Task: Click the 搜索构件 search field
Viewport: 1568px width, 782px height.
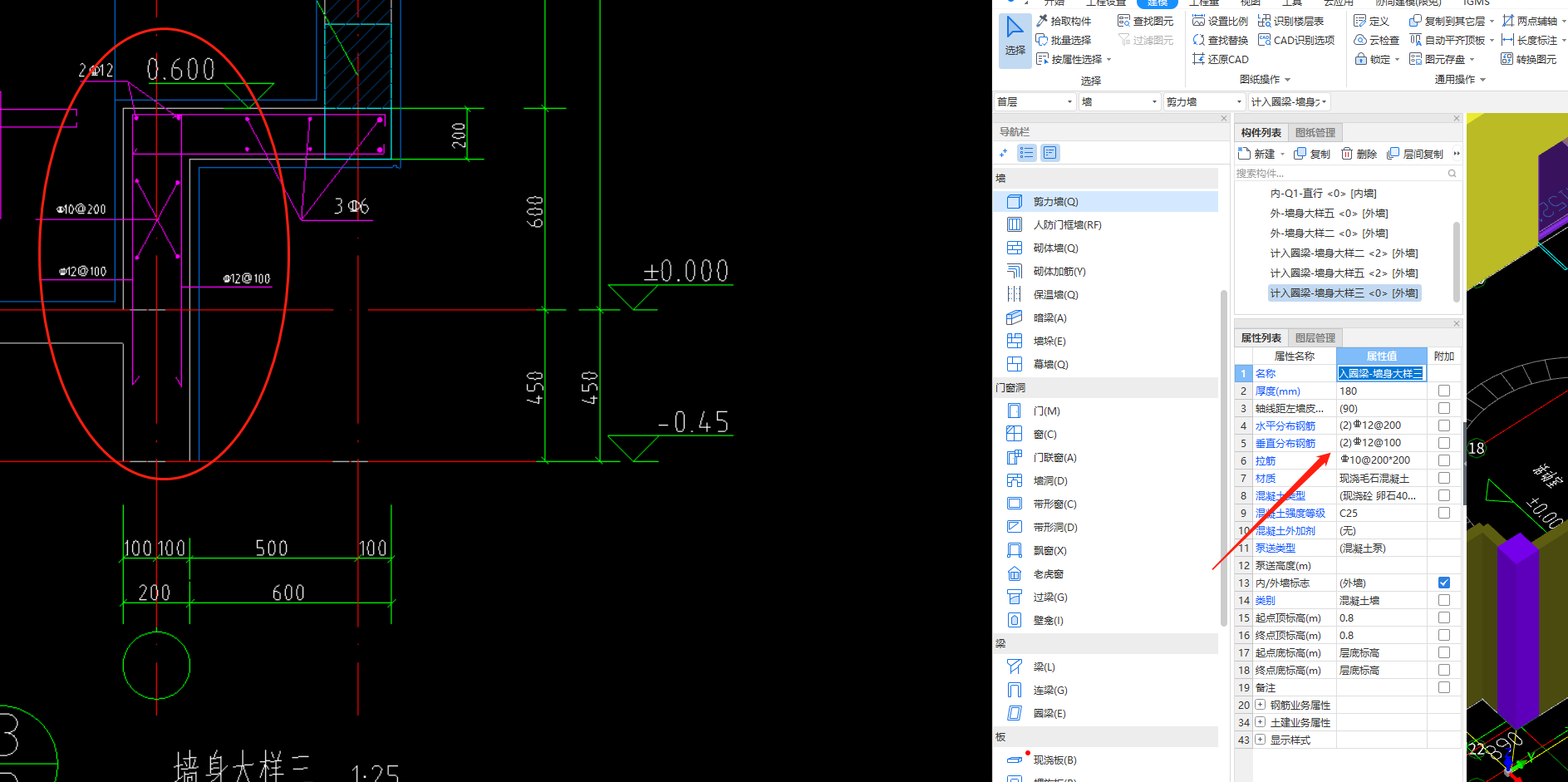Action: (x=1346, y=173)
